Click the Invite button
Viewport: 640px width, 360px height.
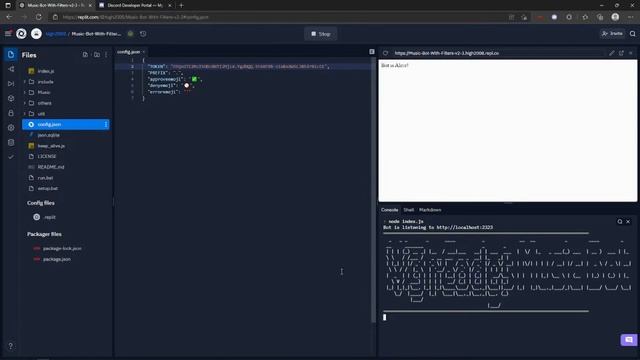[612, 33]
